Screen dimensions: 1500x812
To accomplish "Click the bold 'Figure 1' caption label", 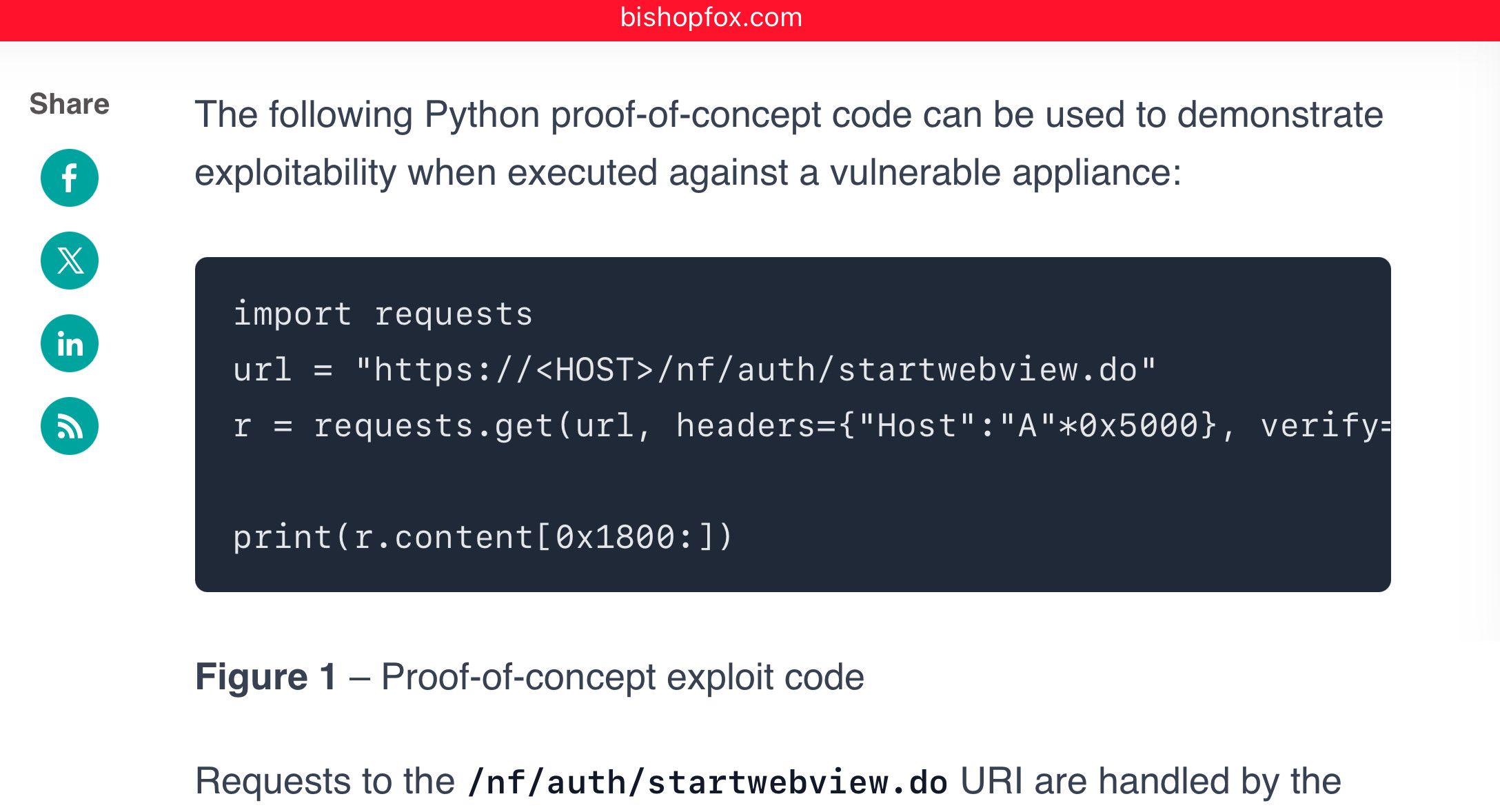I will pyautogui.click(x=266, y=677).
